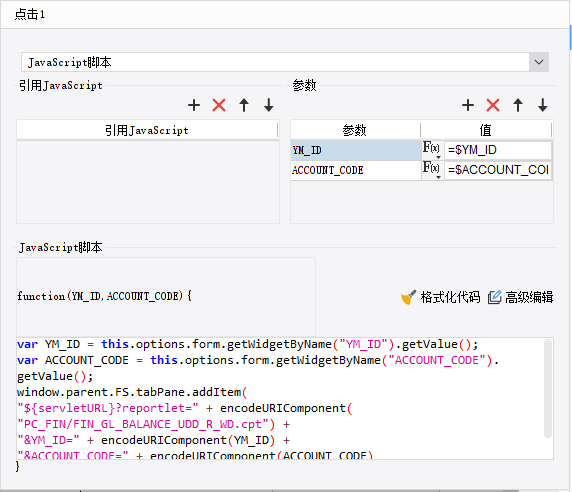The height and width of the screenshot is (492, 572).
Task: Move referenced JavaScript entry down
Action: point(269,105)
